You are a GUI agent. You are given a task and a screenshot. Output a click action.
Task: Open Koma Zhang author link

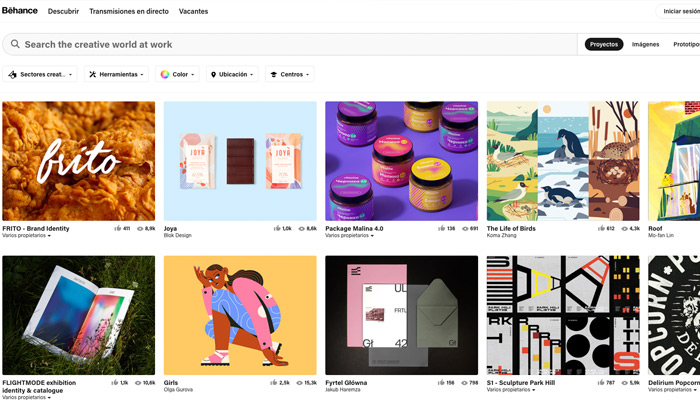[x=501, y=235]
